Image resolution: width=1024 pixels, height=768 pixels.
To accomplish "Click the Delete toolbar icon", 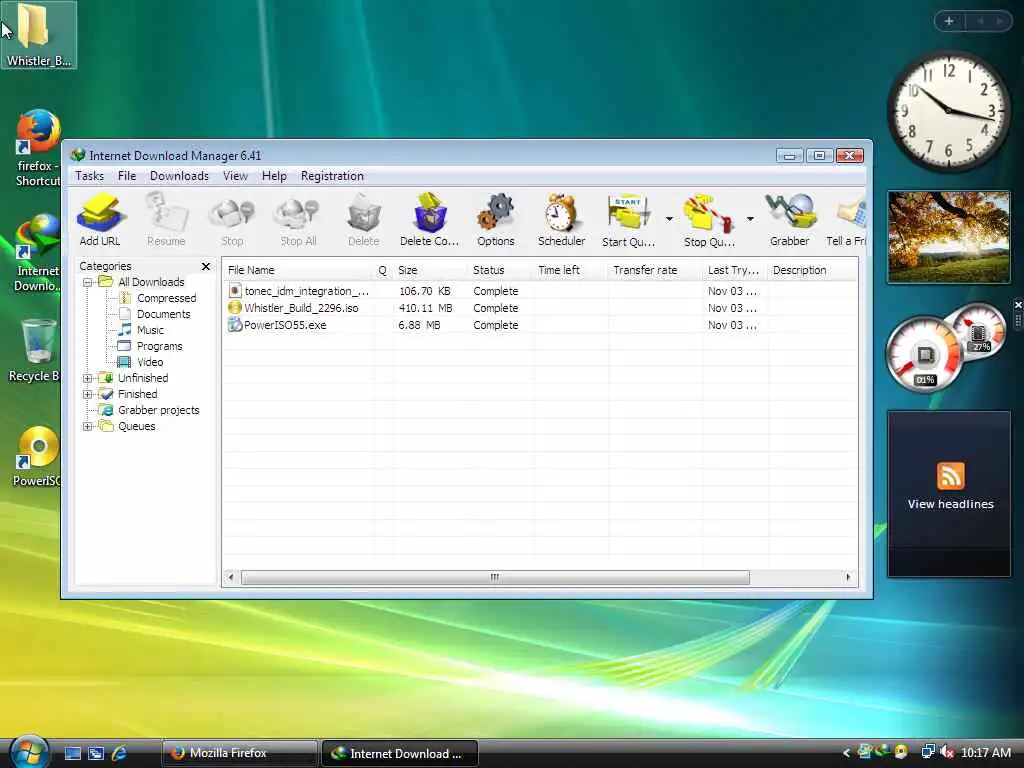I will (364, 219).
